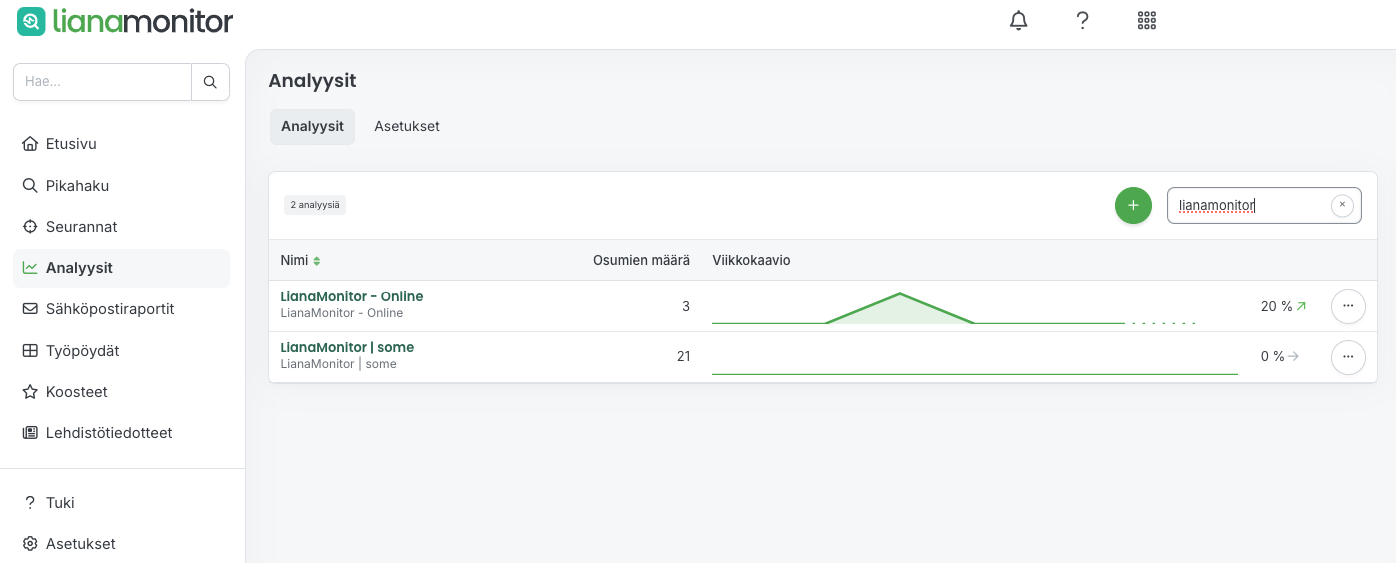Open the notifications bell
The width and height of the screenshot is (1396, 563).
pos(1018,20)
